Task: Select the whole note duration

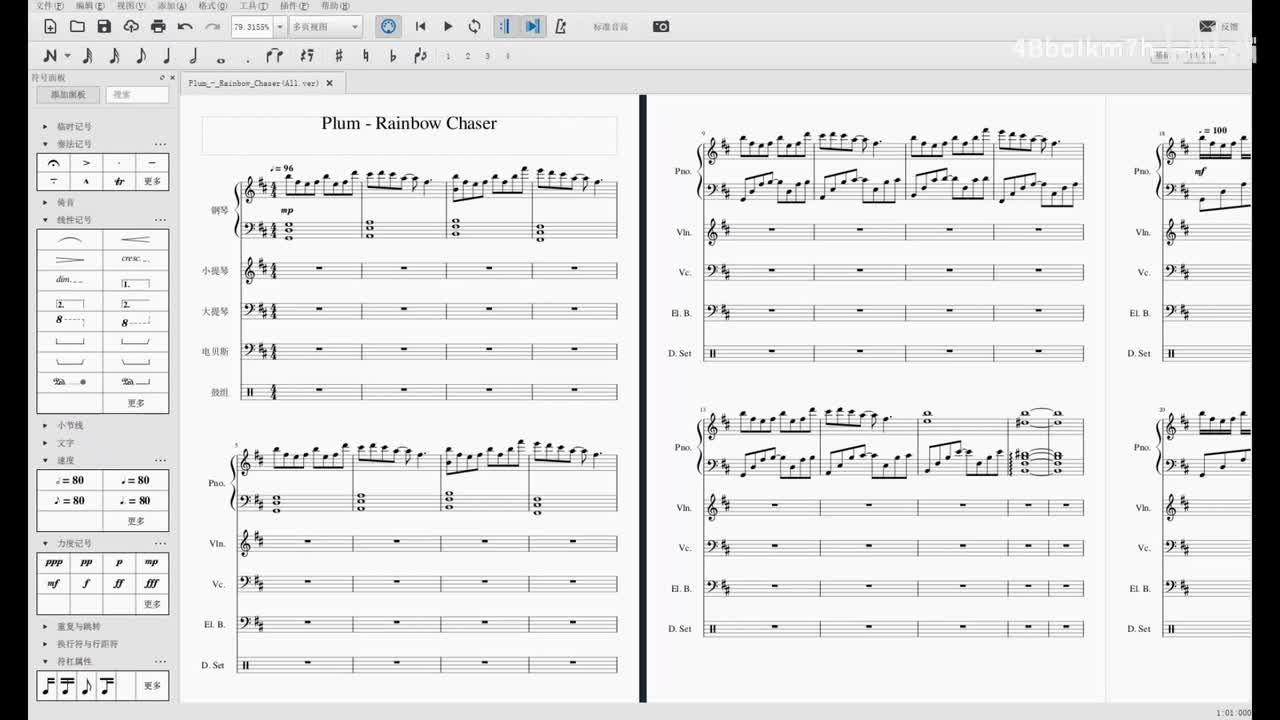Action: (221, 58)
